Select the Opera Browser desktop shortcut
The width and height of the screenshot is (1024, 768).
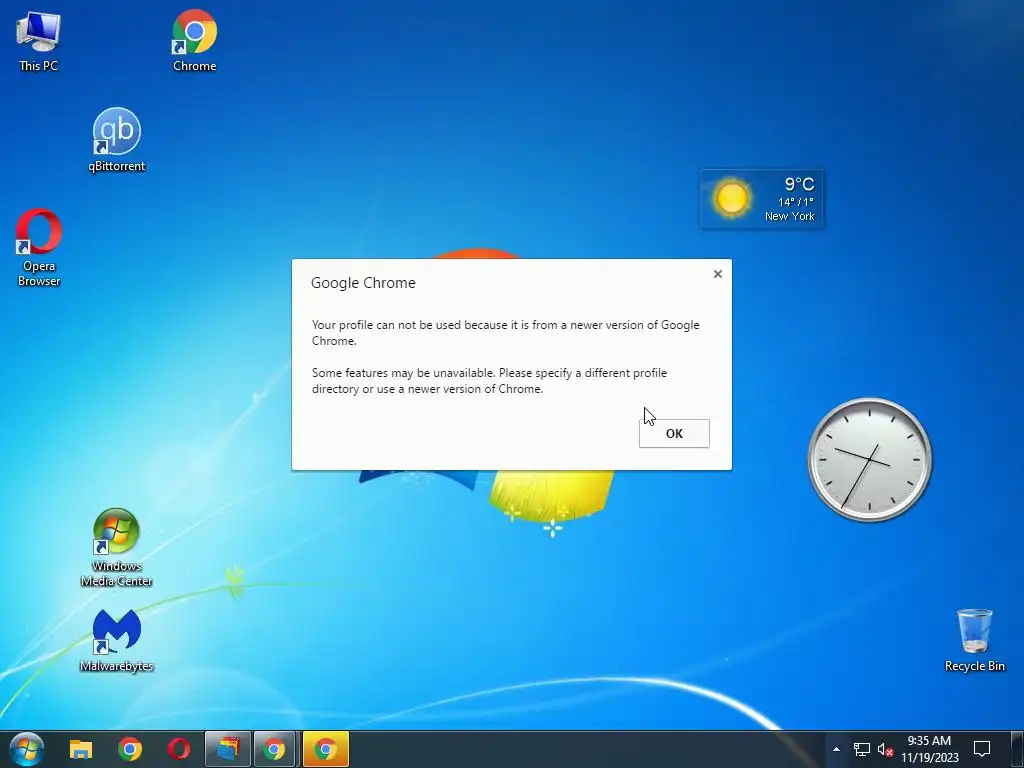[x=39, y=248]
